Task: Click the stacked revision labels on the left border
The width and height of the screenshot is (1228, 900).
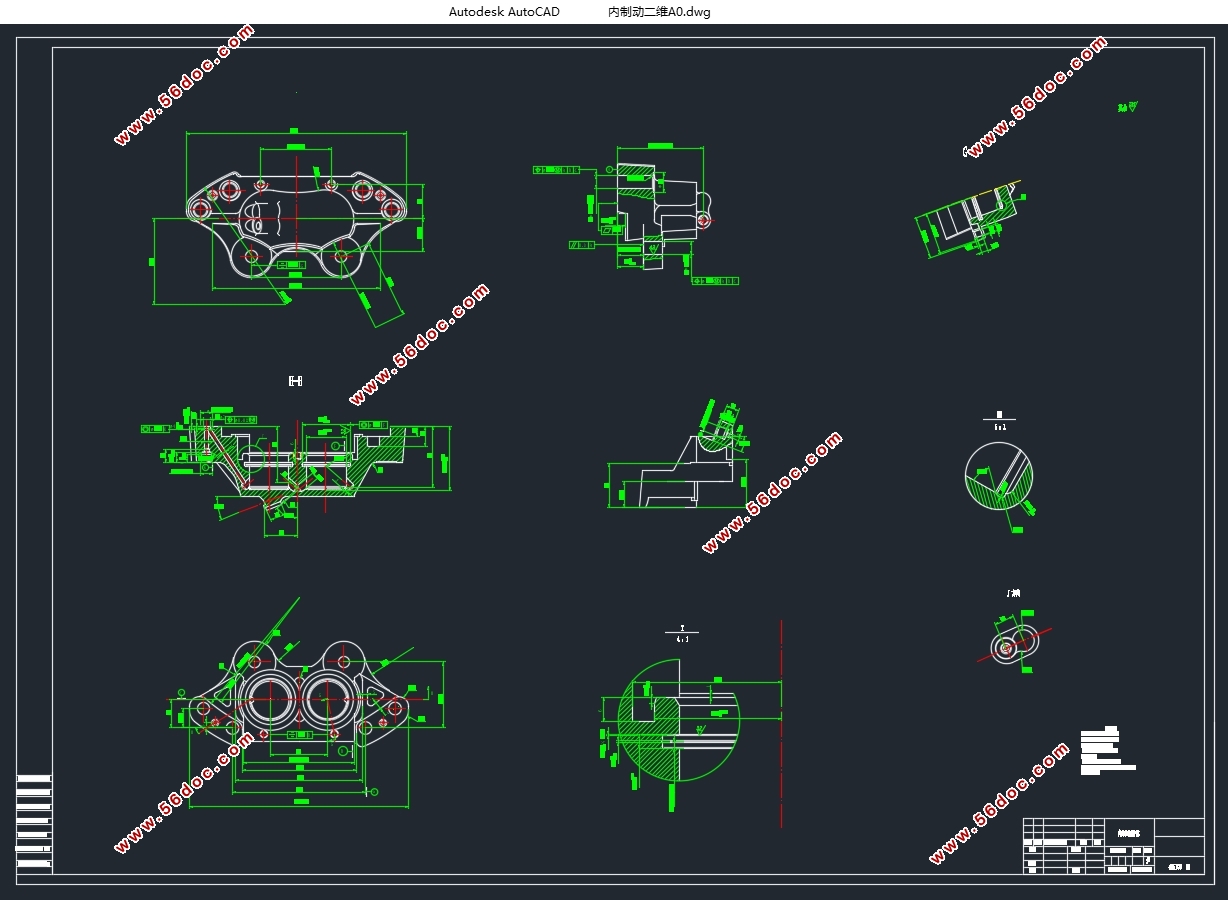Action: tap(34, 820)
